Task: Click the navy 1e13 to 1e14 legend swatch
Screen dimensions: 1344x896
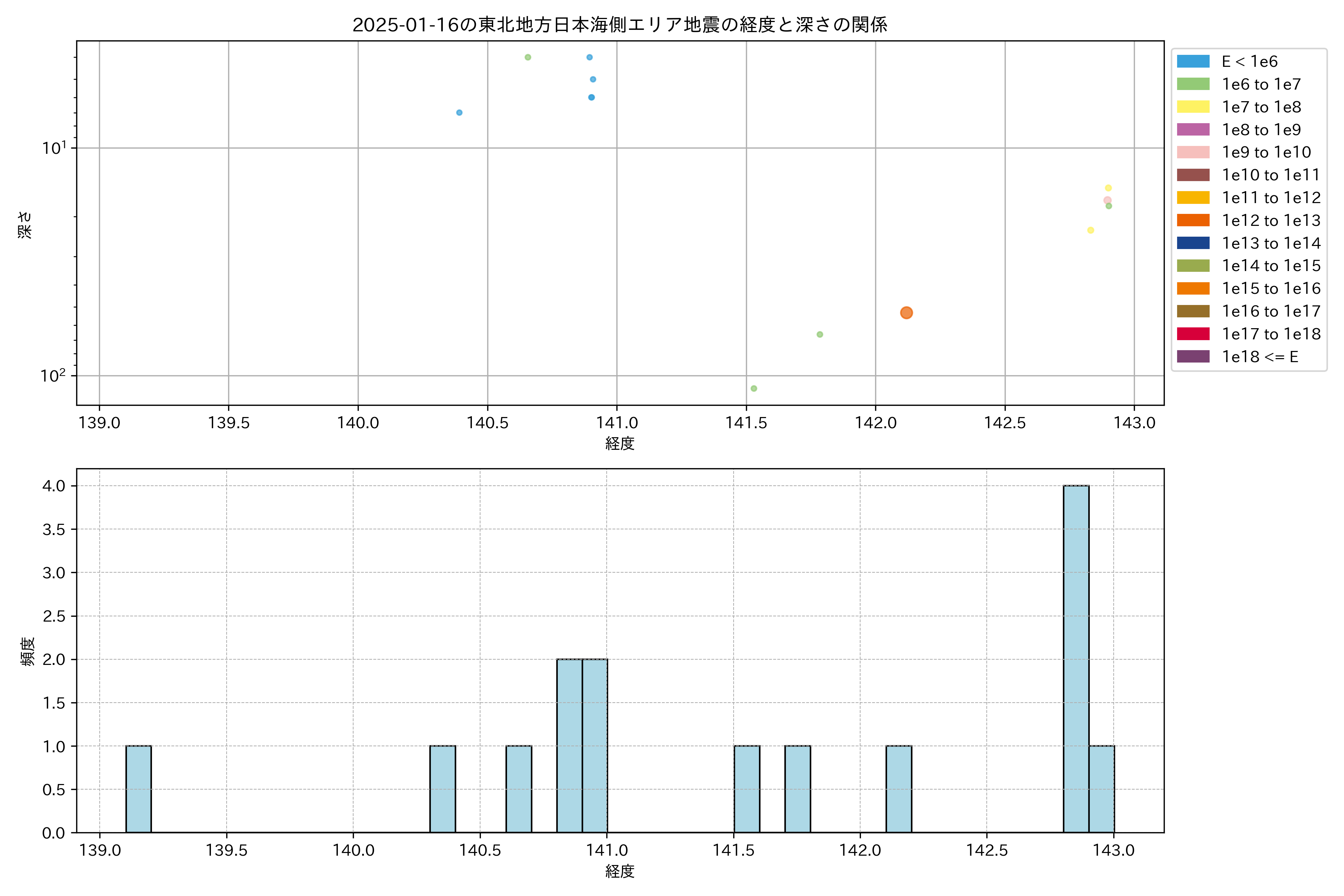Action: (x=1193, y=243)
